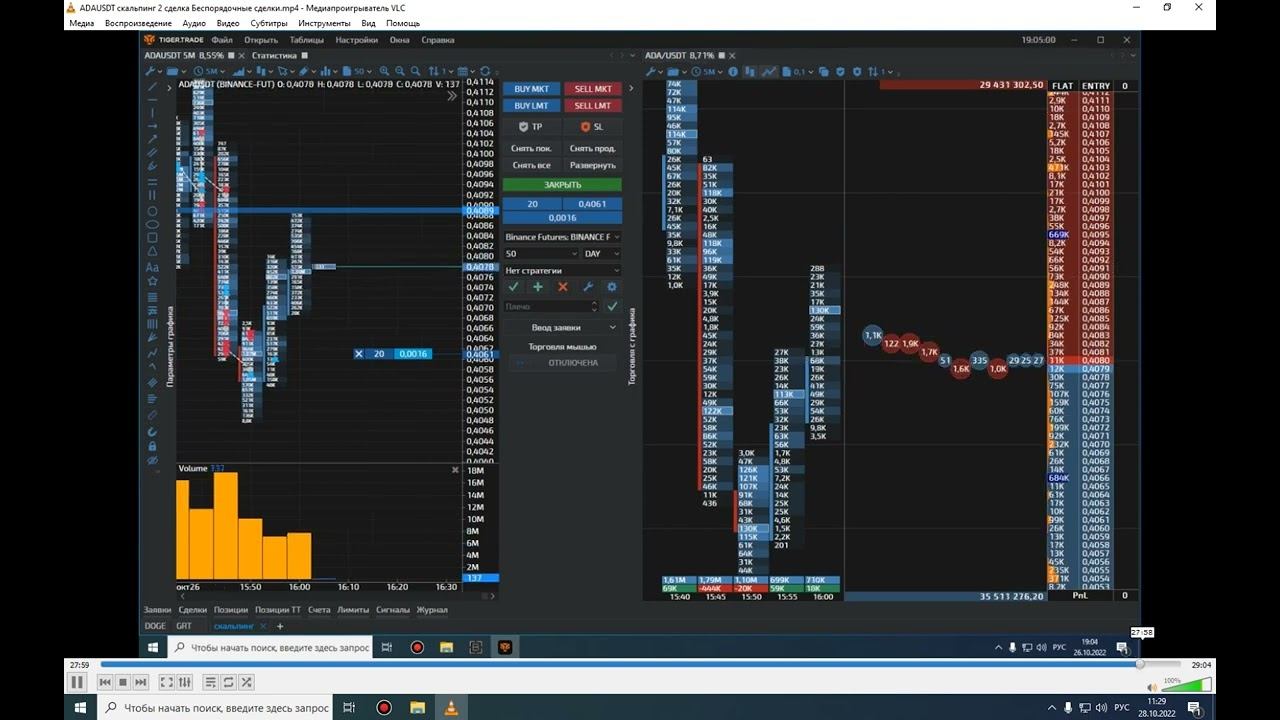Click the BUY MKT button
Screen dimensions: 1280x720
coord(531,89)
